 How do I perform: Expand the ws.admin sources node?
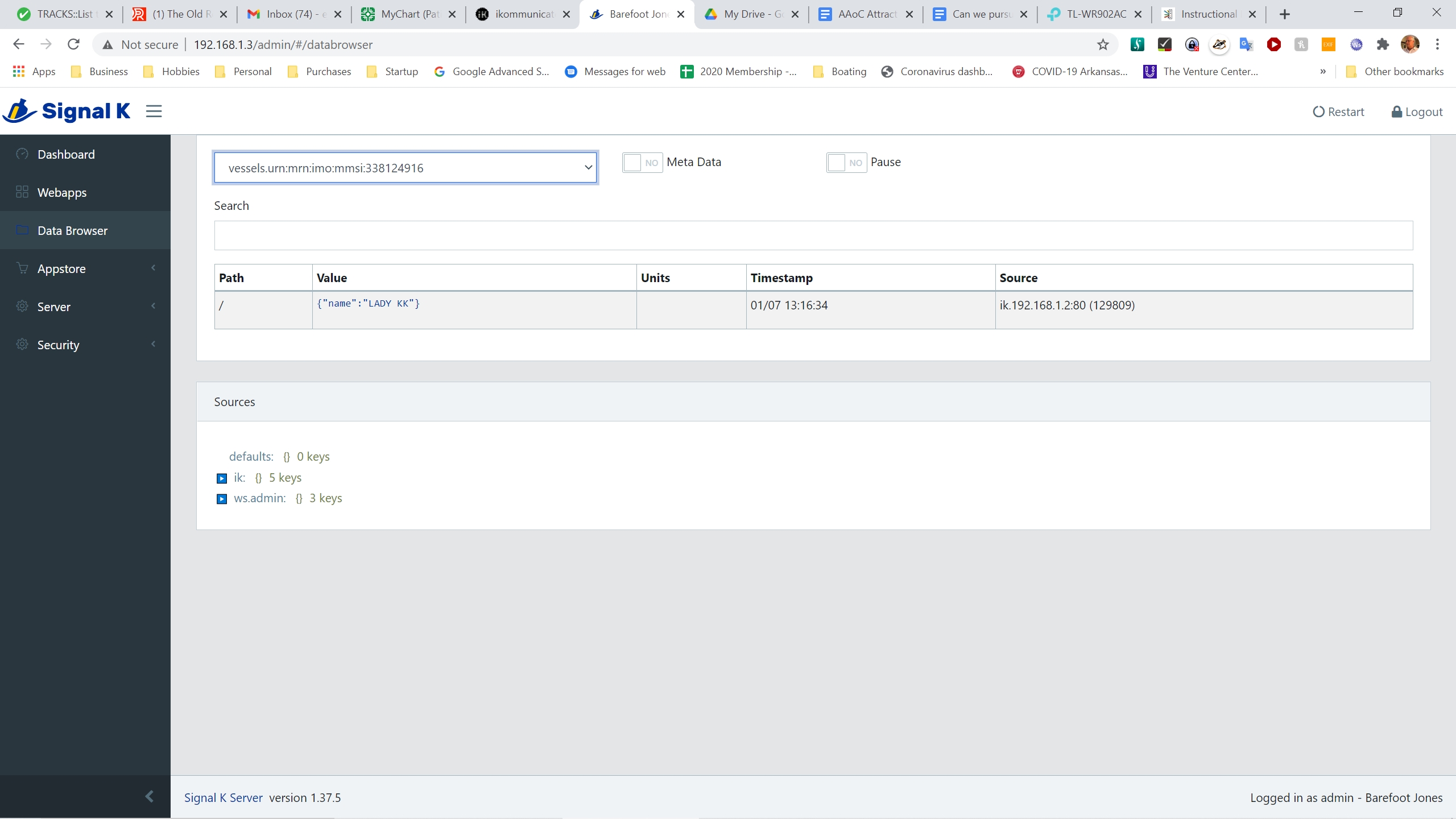pos(222,498)
